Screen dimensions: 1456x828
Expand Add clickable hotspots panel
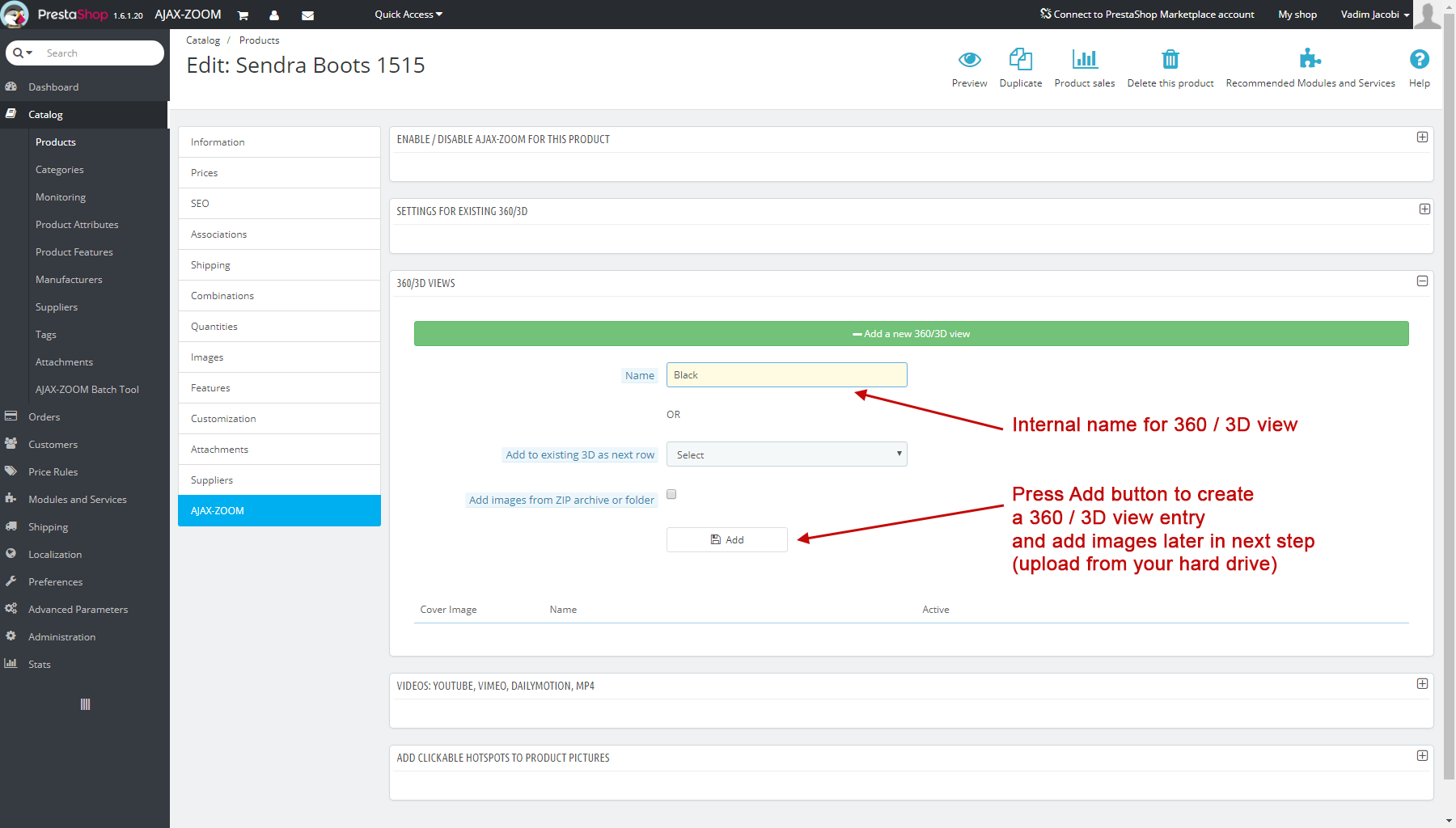[x=1422, y=756]
